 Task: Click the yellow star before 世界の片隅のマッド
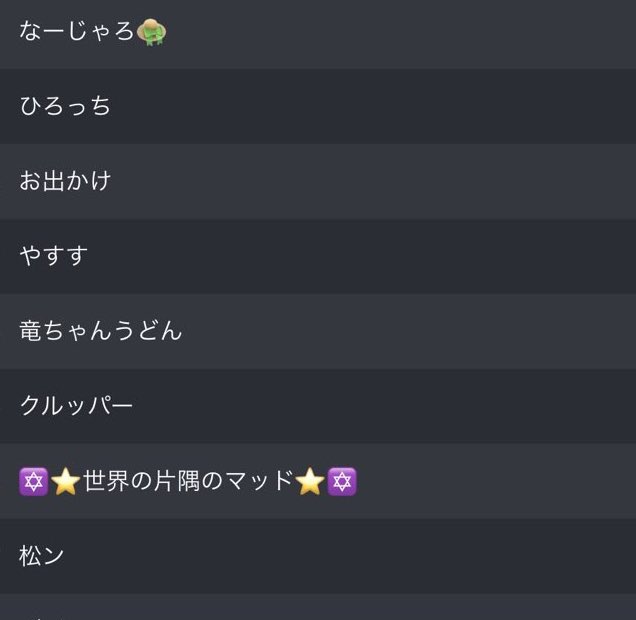[66, 482]
